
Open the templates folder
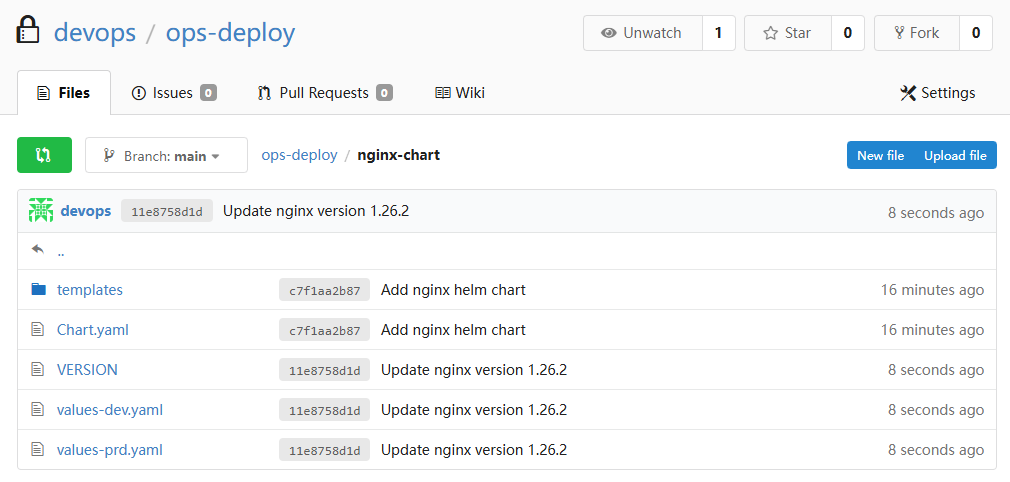[x=90, y=290]
